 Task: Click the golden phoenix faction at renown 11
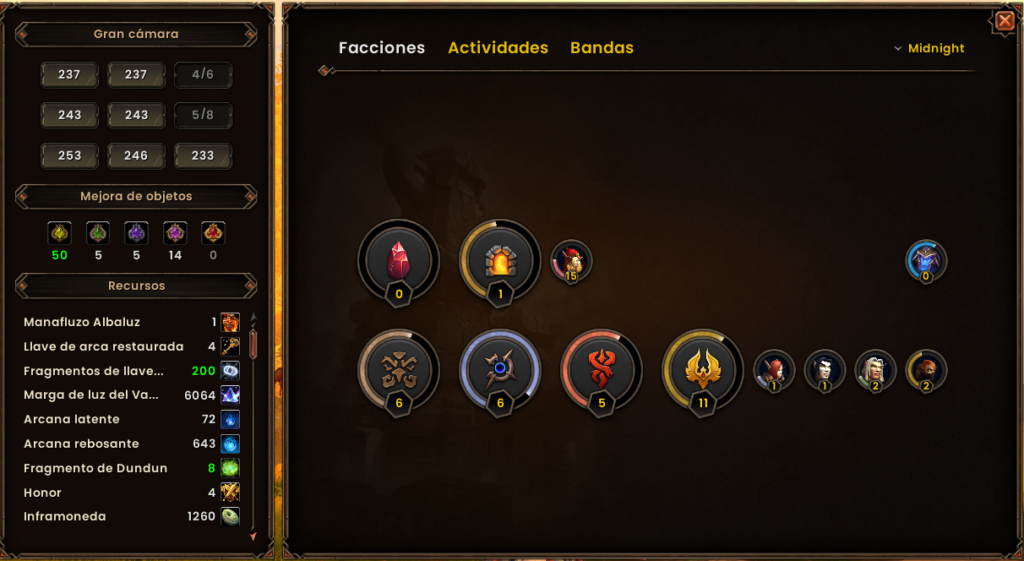[x=703, y=370]
